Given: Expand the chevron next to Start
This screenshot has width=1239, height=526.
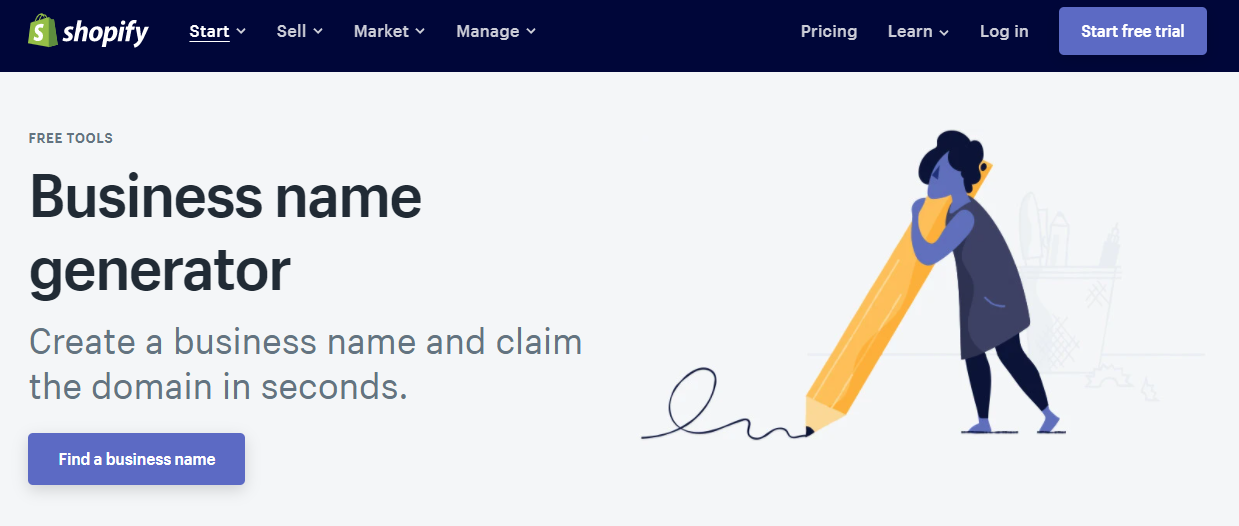Looking at the screenshot, I should click(241, 32).
